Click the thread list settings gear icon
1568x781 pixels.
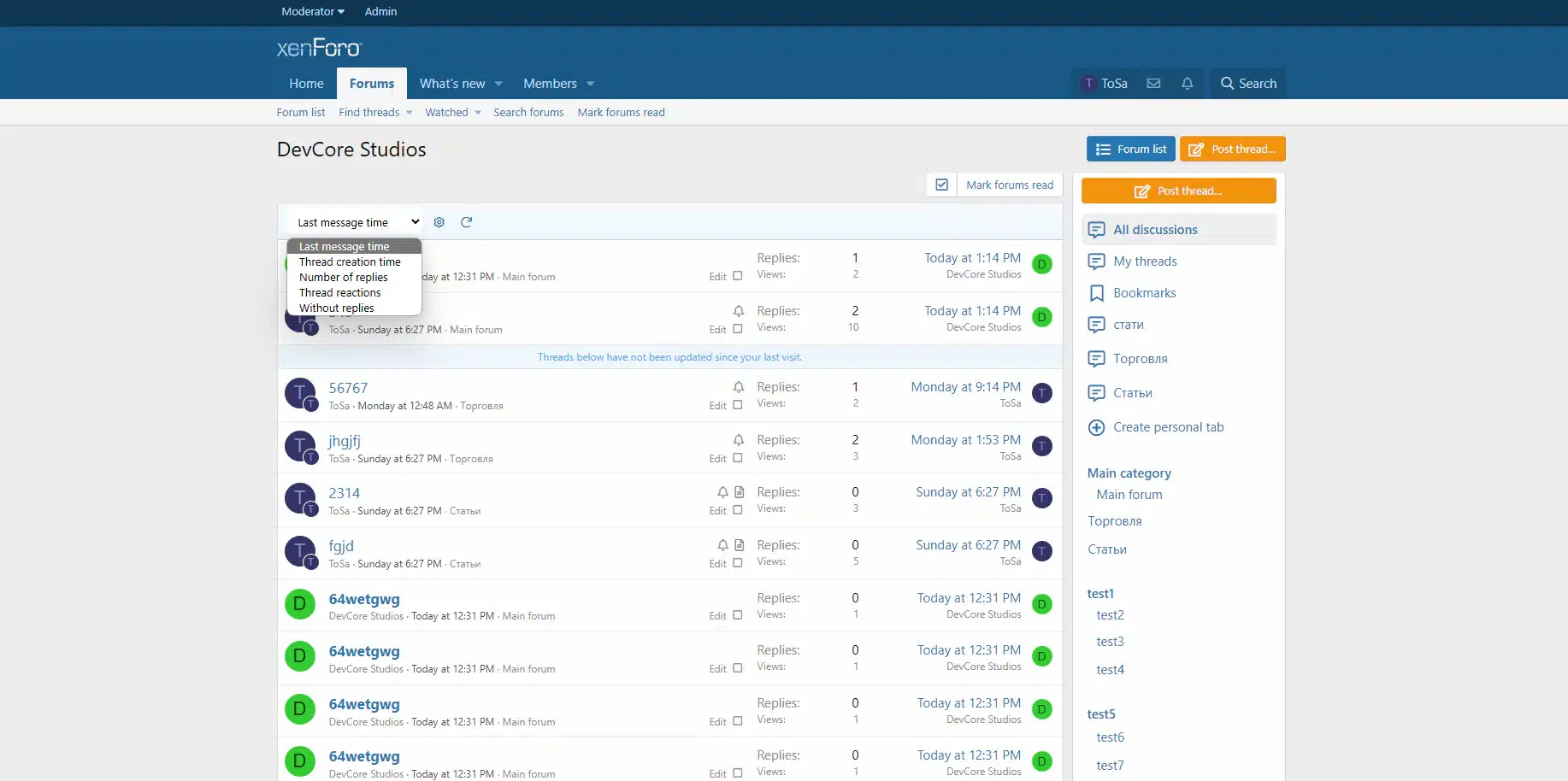coord(439,222)
